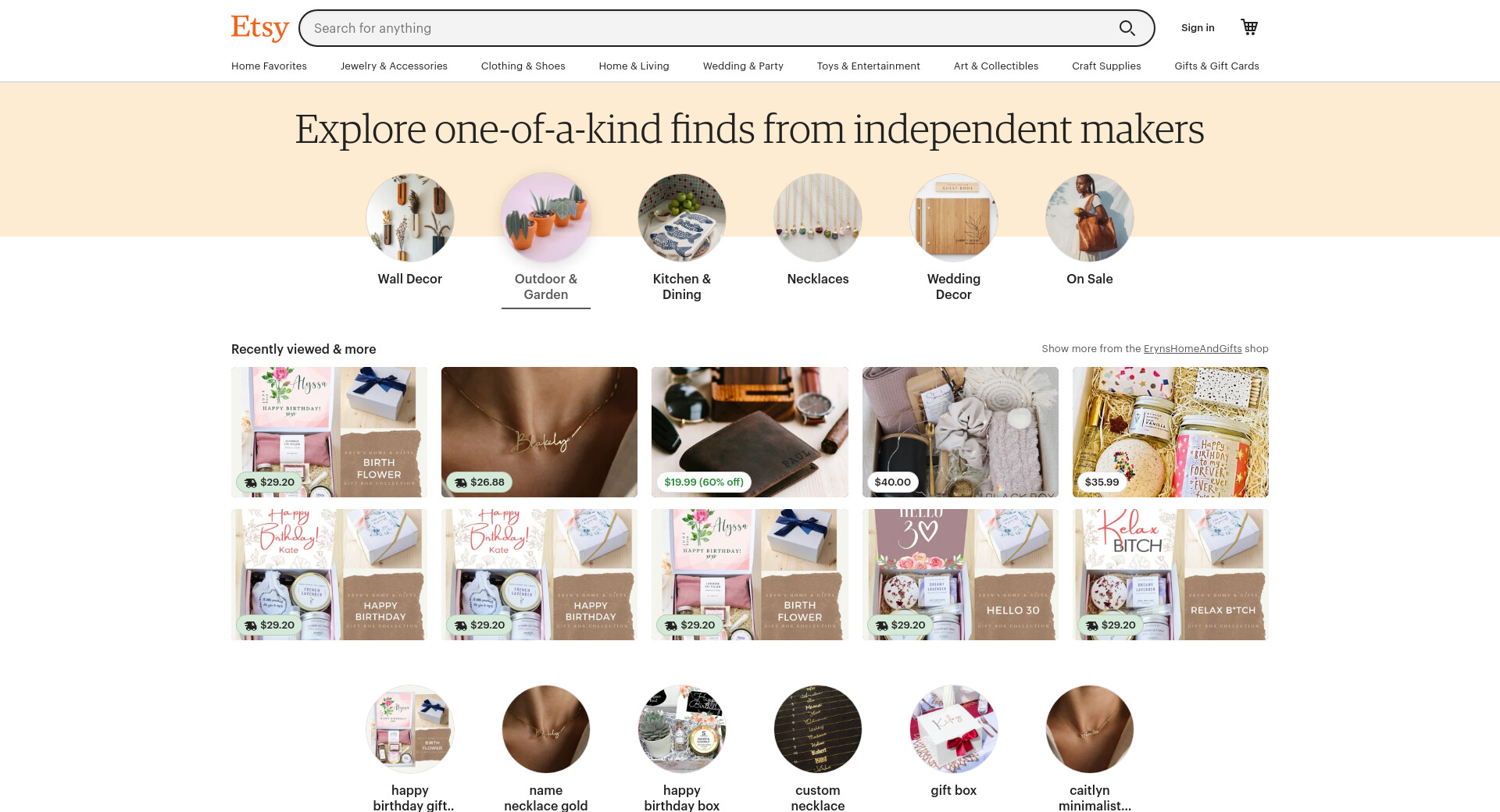
Task: Open the Jewelry & Accessories menu
Action: coord(394,66)
